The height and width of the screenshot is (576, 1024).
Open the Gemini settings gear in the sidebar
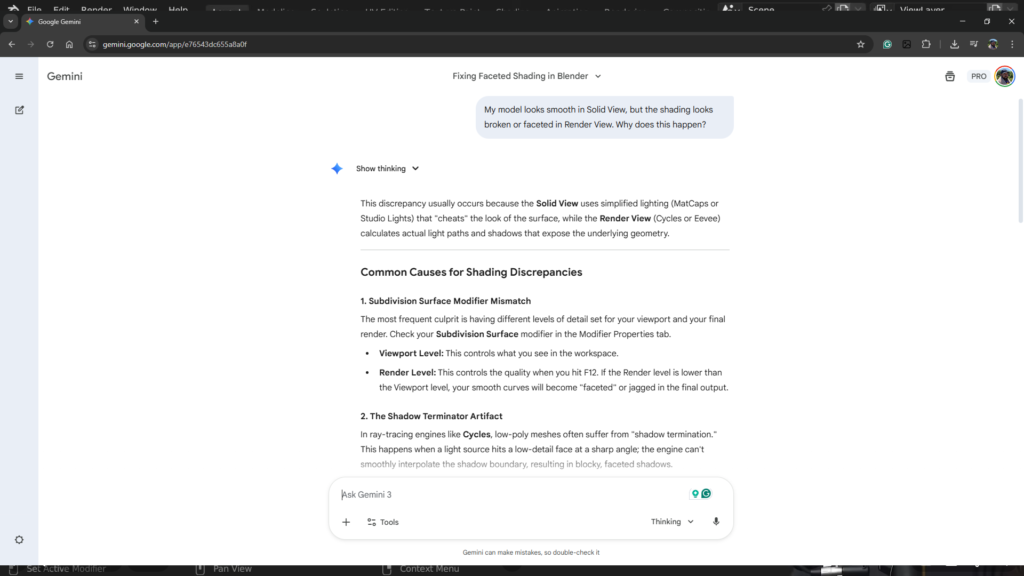(19, 540)
